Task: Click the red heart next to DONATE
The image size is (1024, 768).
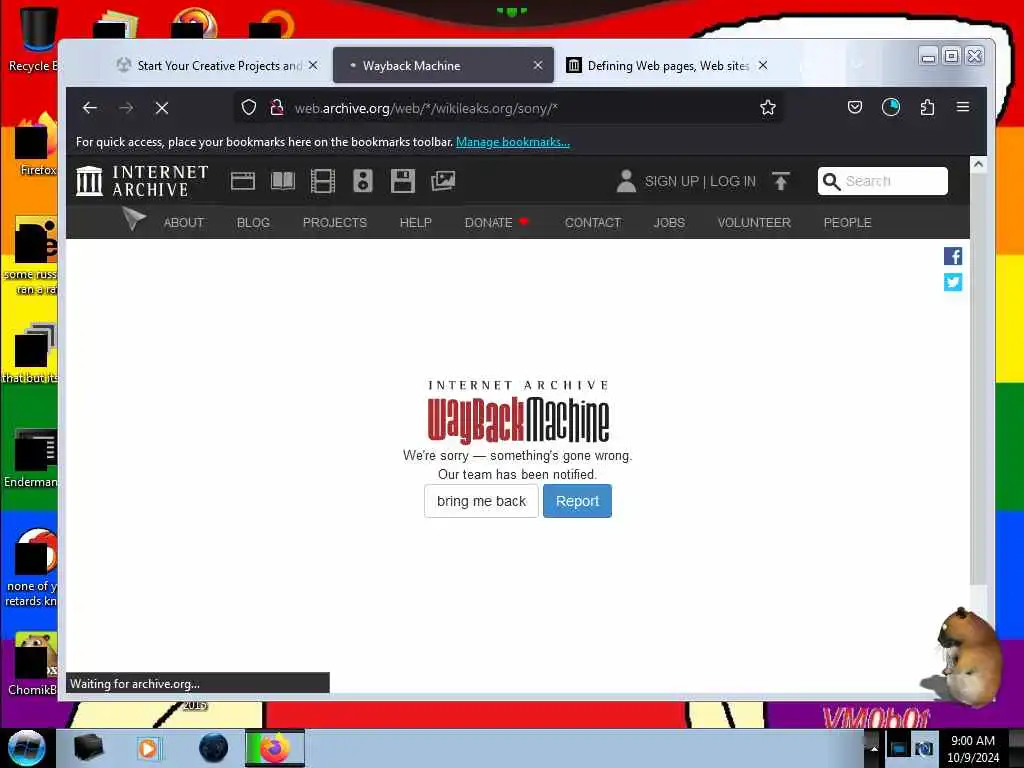Action: pyautogui.click(x=524, y=222)
